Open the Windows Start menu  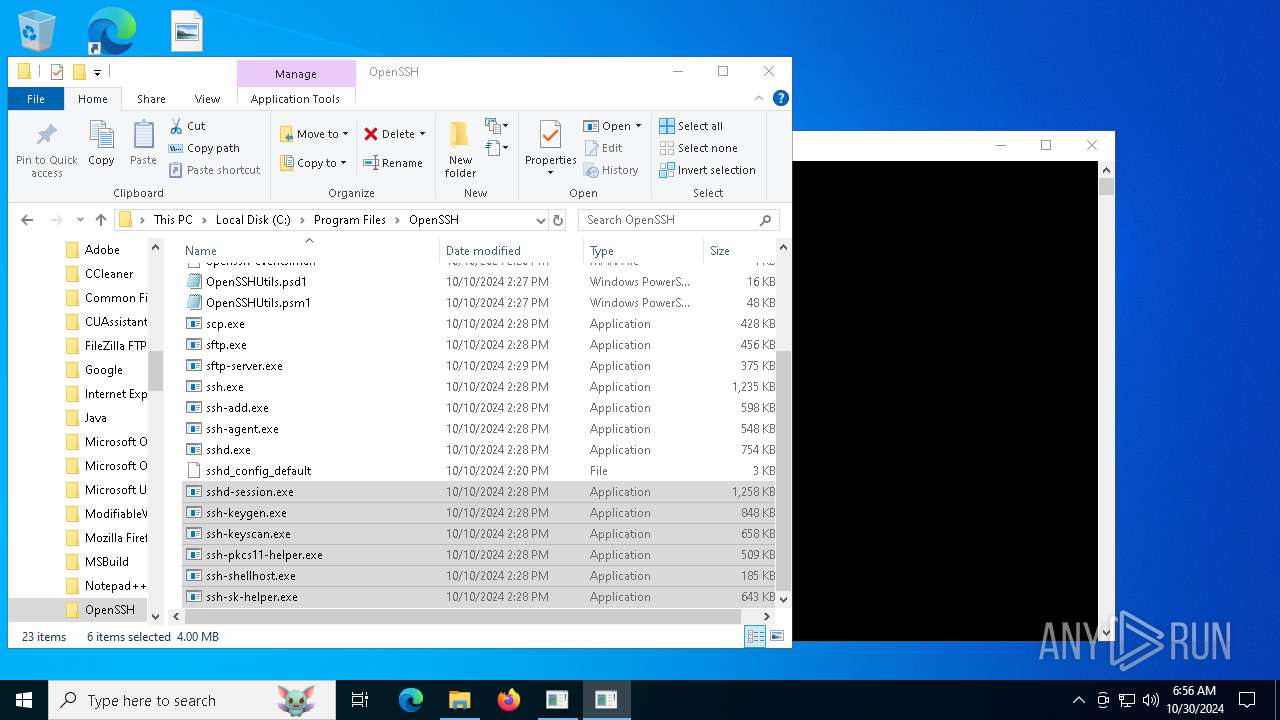[x=24, y=700]
